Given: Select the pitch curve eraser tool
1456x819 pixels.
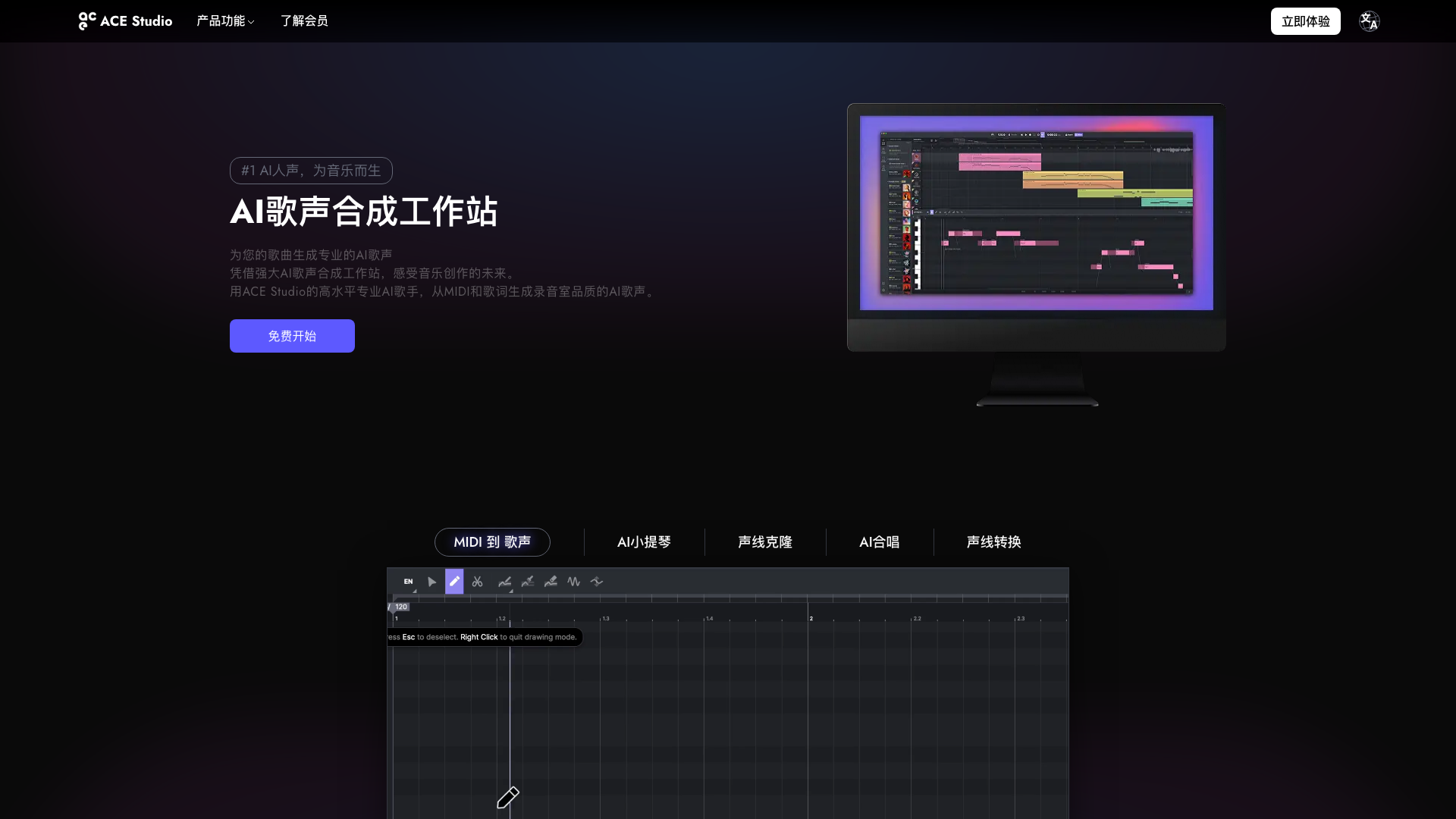Looking at the screenshot, I should pos(551,582).
